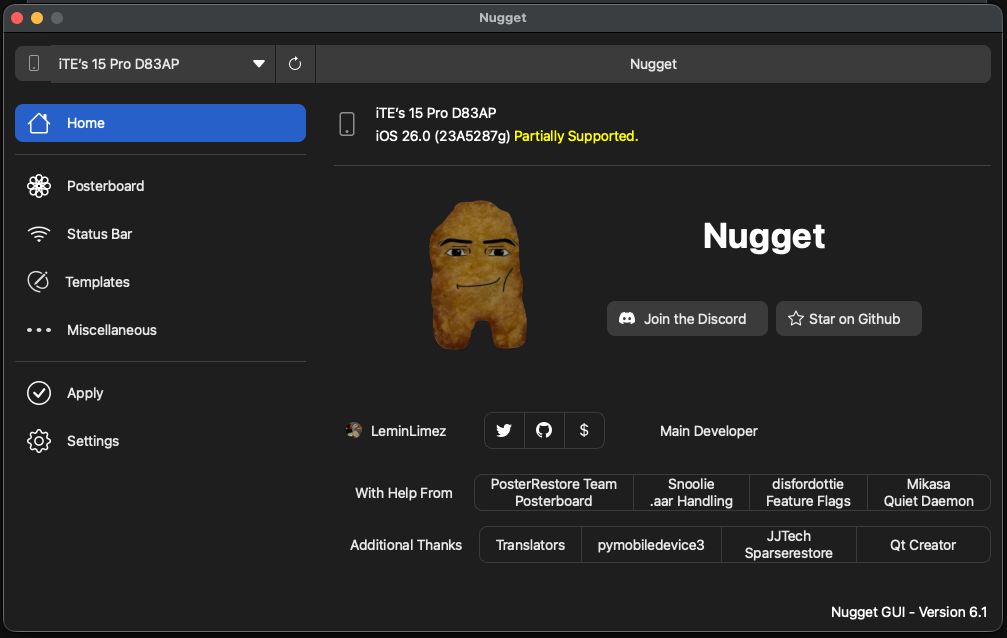Open the Posterboard page

point(161,186)
